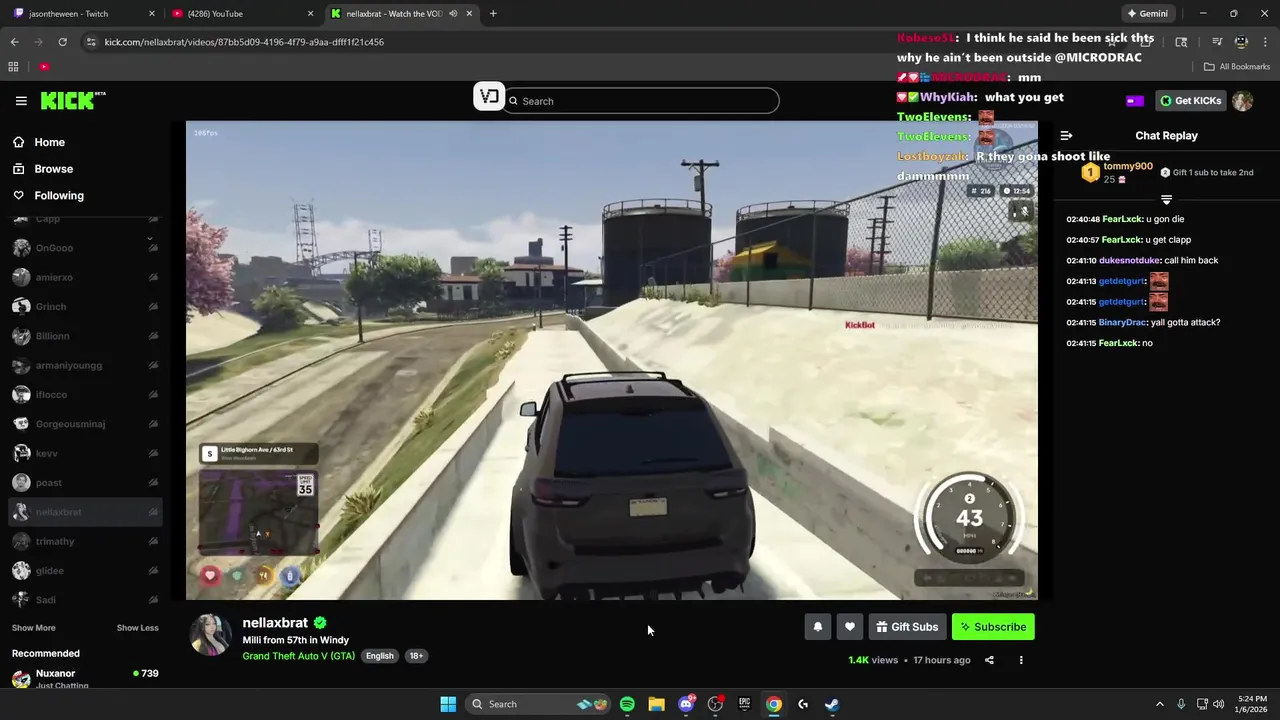This screenshot has height=720, width=1280.
Task: Click the VOD logo icon by search
Action: (489, 97)
